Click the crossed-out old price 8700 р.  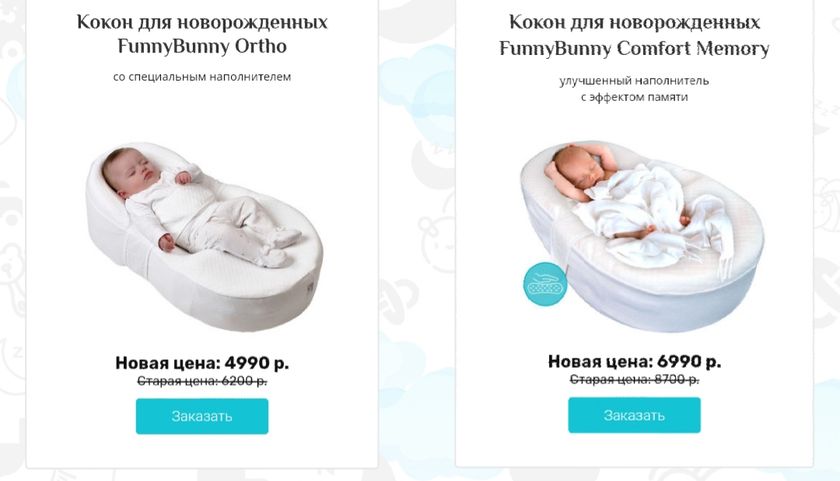[634, 379]
